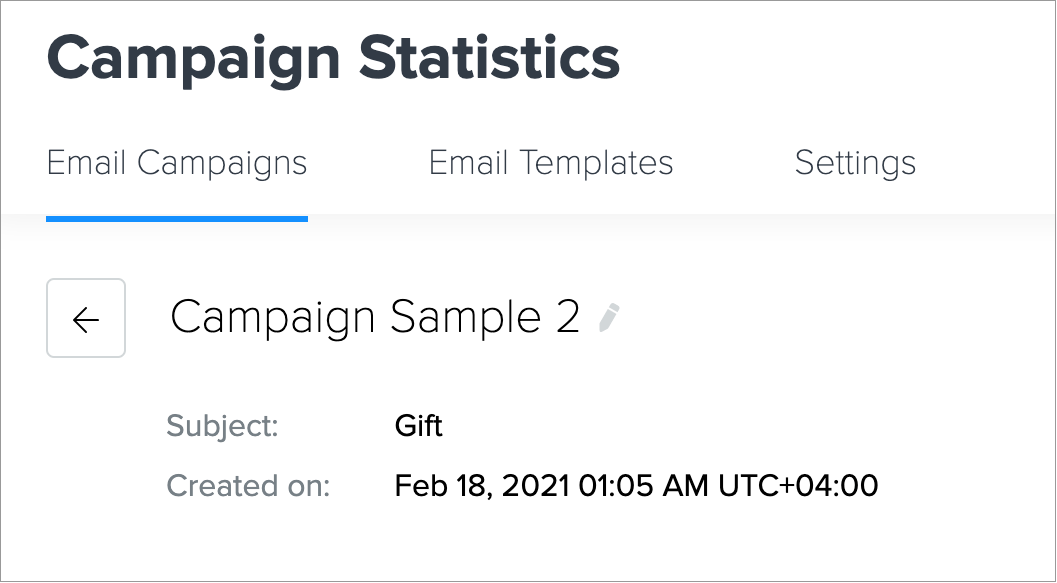
Task: Click the Campaign Statistics page heading
Action: pos(333,58)
